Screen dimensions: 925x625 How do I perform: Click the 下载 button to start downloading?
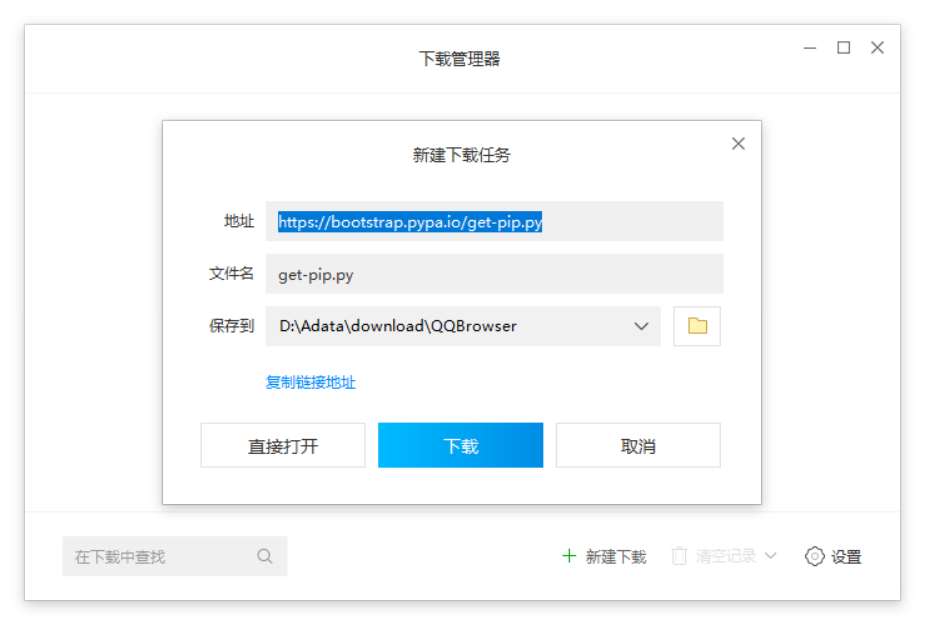pyautogui.click(x=460, y=444)
